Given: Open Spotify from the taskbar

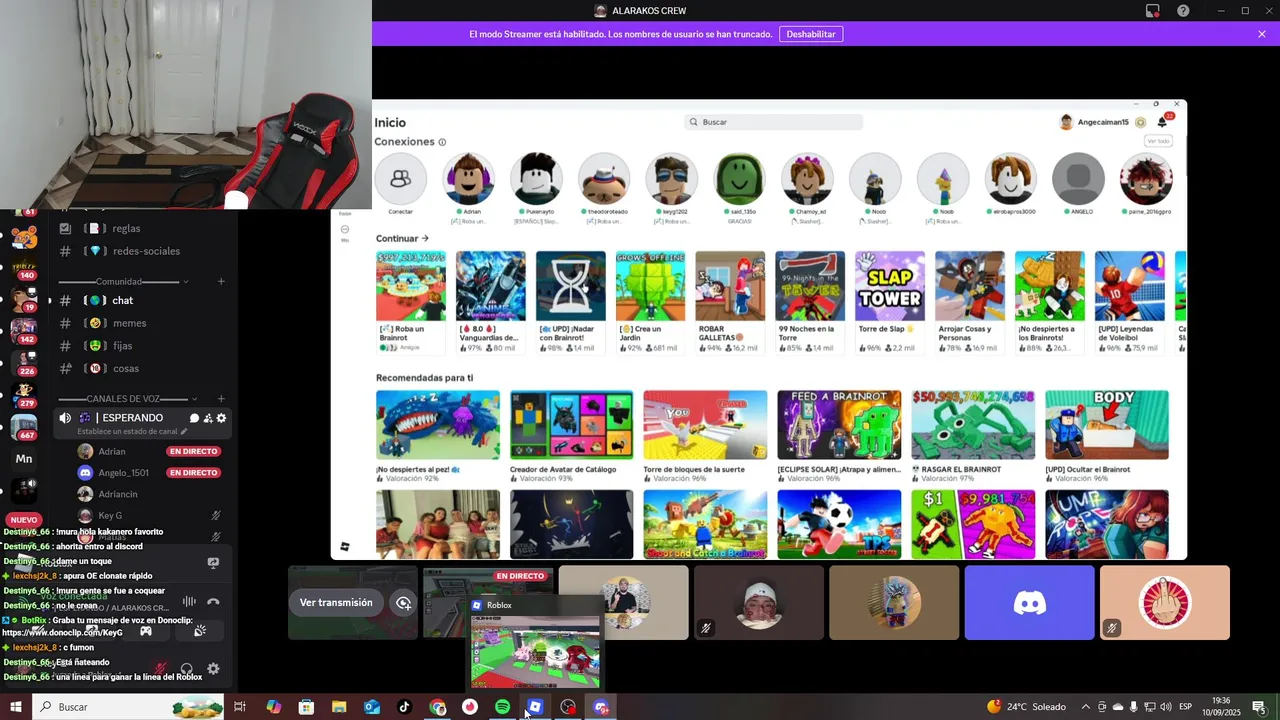Looking at the screenshot, I should tap(502, 707).
